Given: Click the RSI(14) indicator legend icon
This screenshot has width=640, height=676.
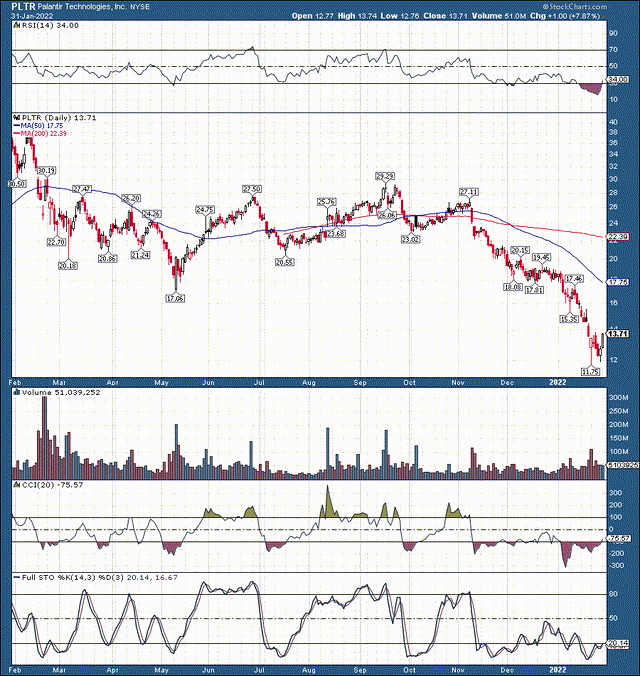Looking at the screenshot, I should 17,25.
